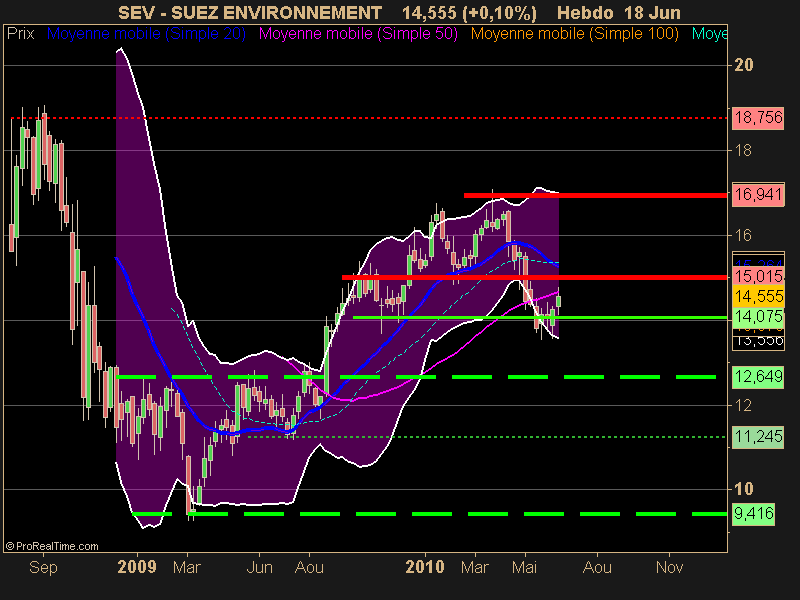Viewport: 800px width, 600px height.
Task: Click the 16,941 resistance price label
Action: pyautogui.click(x=758, y=194)
